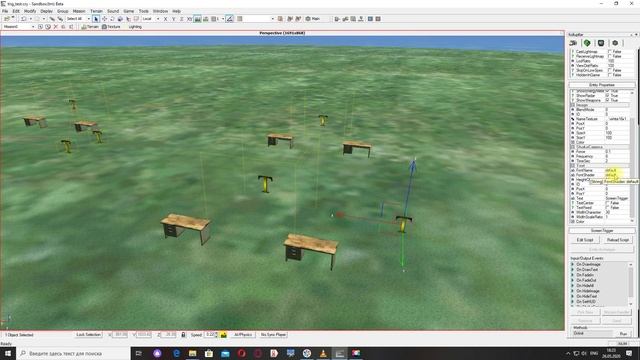Click the Color property row under Text
Viewport: 640px width, 360px height.
tap(600, 222)
